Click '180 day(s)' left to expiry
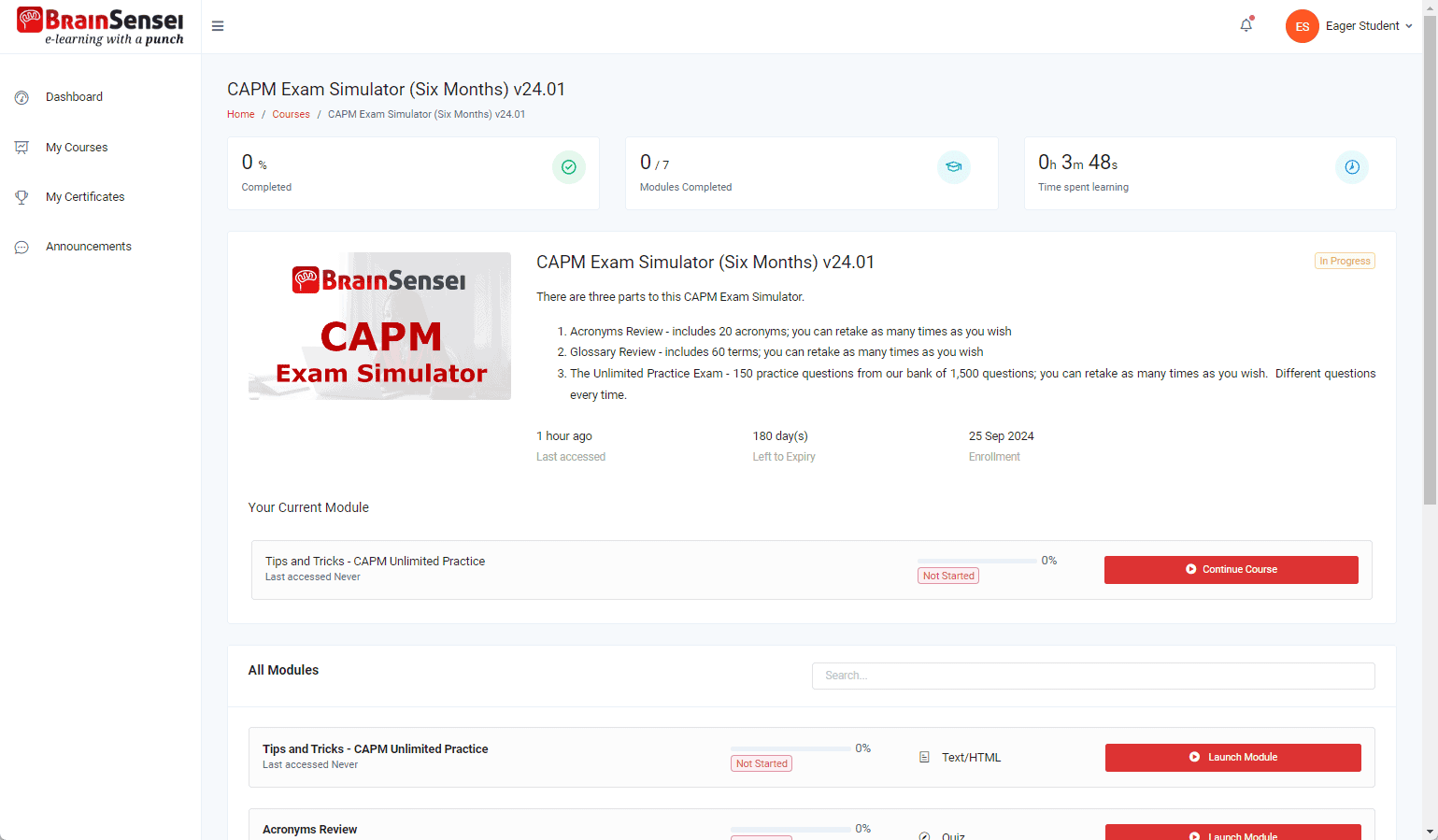The image size is (1438, 840). coord(780,436)
